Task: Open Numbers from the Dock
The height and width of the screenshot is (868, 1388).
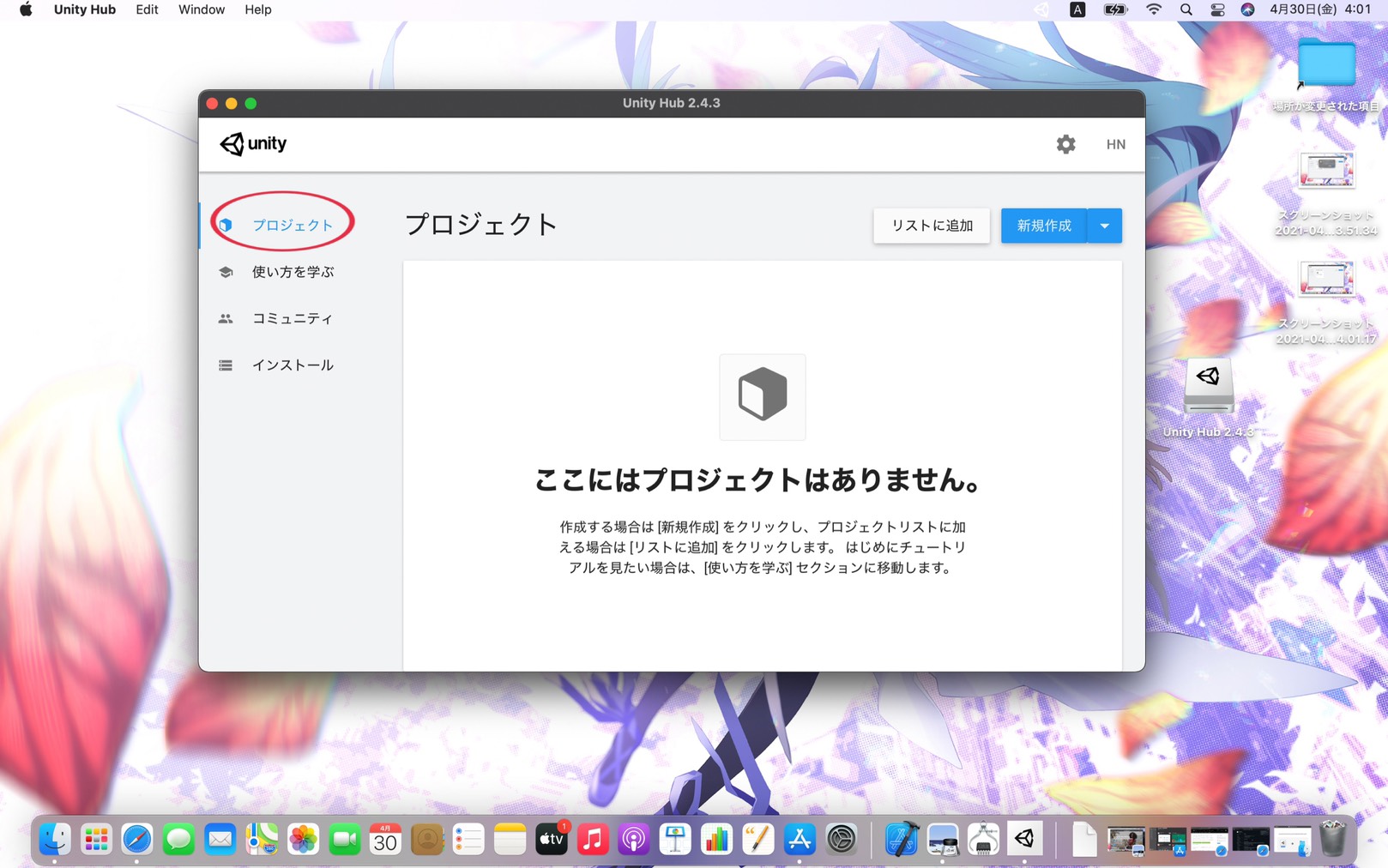Action: click(x=716, y=840)
